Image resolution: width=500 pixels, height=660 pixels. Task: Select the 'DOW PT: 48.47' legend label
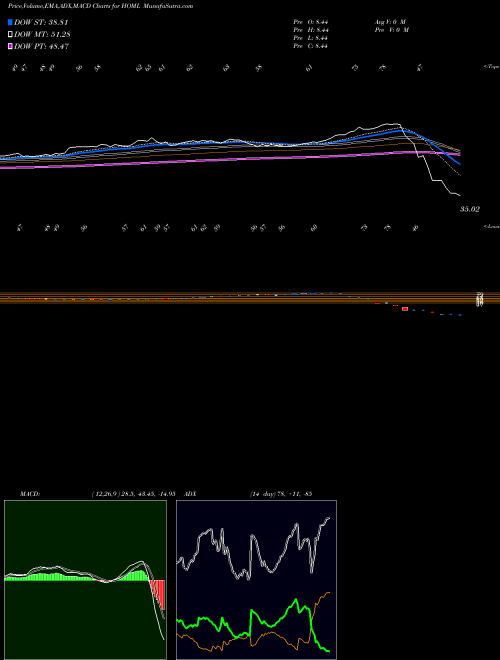tap(42, 46)
